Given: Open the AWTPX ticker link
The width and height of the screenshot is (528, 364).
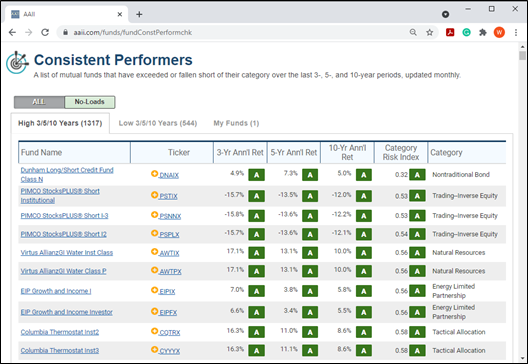Looking at the screenshot, I should coord(170,271).
